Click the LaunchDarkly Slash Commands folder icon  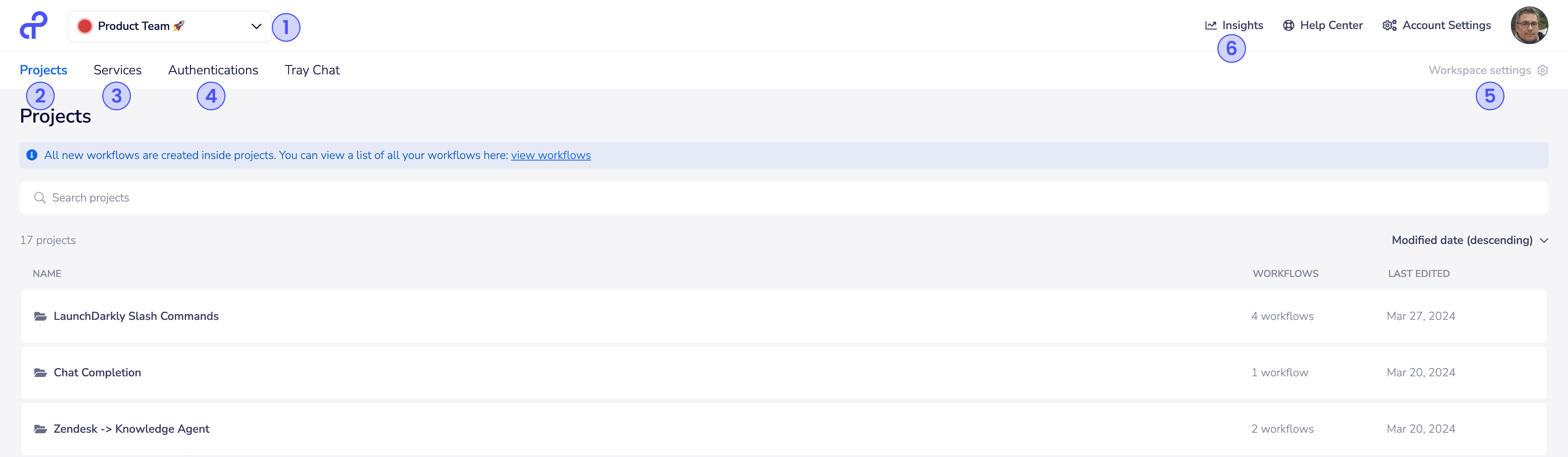[x=40, y=316]
